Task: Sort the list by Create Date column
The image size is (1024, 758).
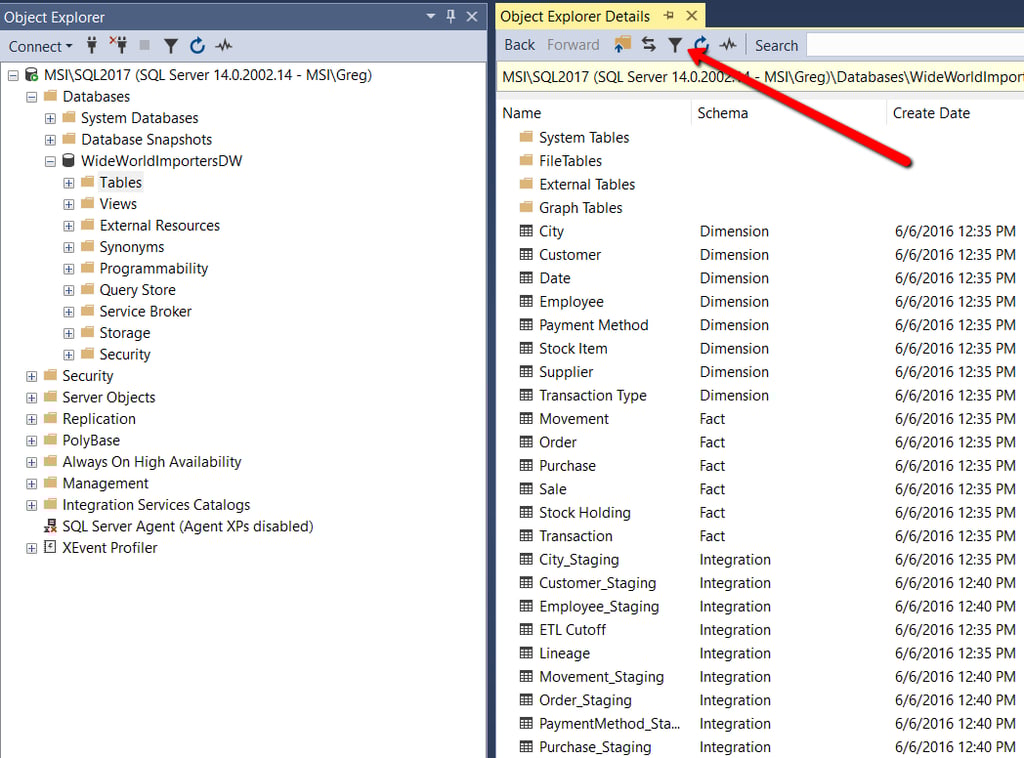Action: tap(931, 113)
